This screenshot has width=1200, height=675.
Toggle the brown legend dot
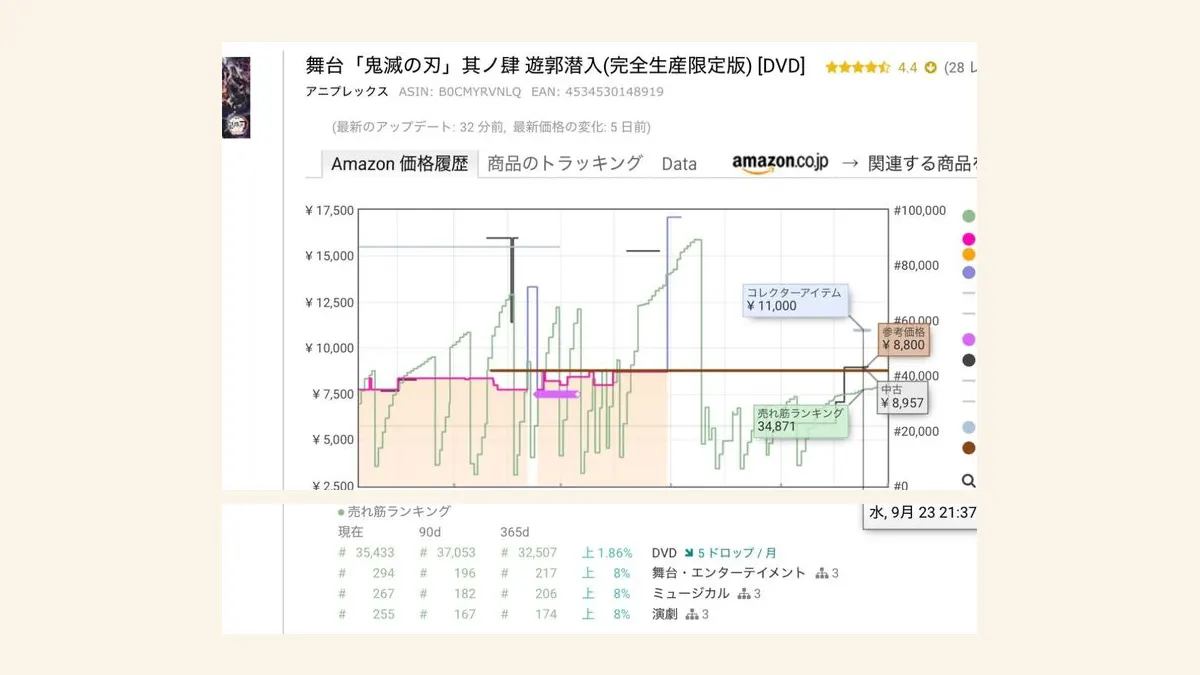pos(968,448)
